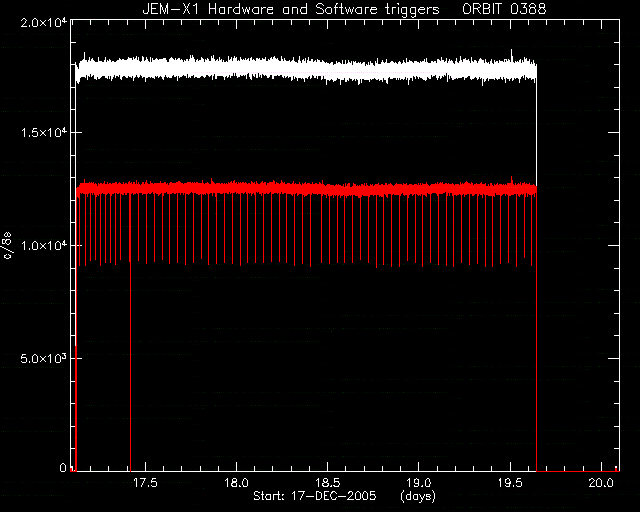This screenshot has height=512, width=640.
Task: Click the (days) axis unit label
Action: [x=418, y=496]
